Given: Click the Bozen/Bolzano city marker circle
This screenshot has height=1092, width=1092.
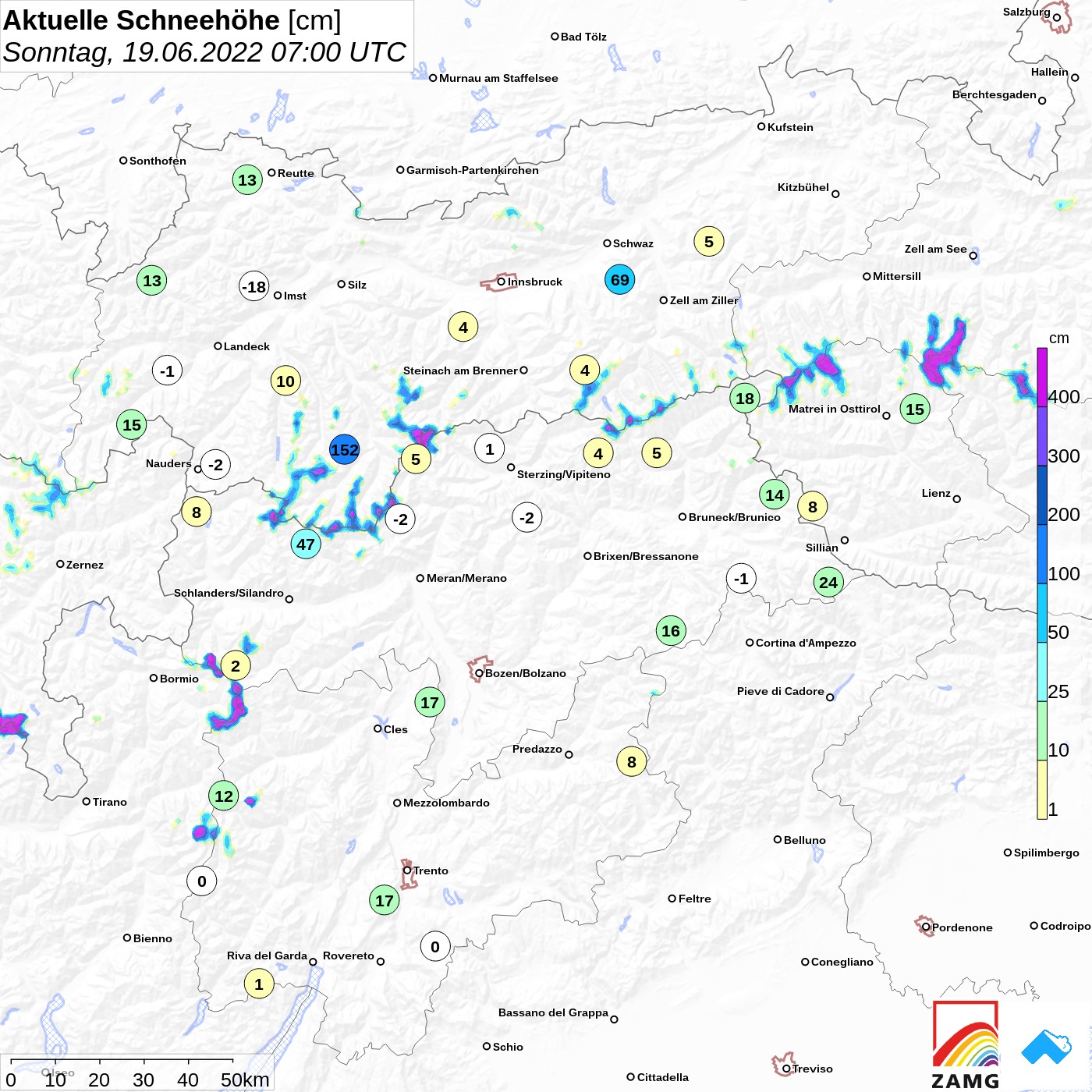Looking at the screenshot, I should point(479,673).
